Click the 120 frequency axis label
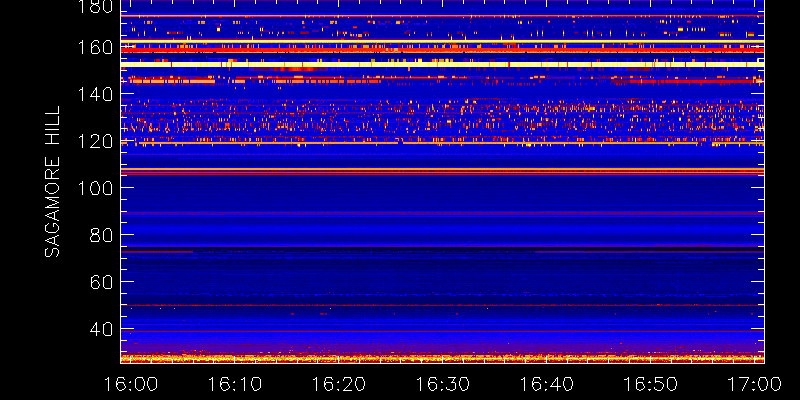The image size is (800, 400). click(93, 141)
